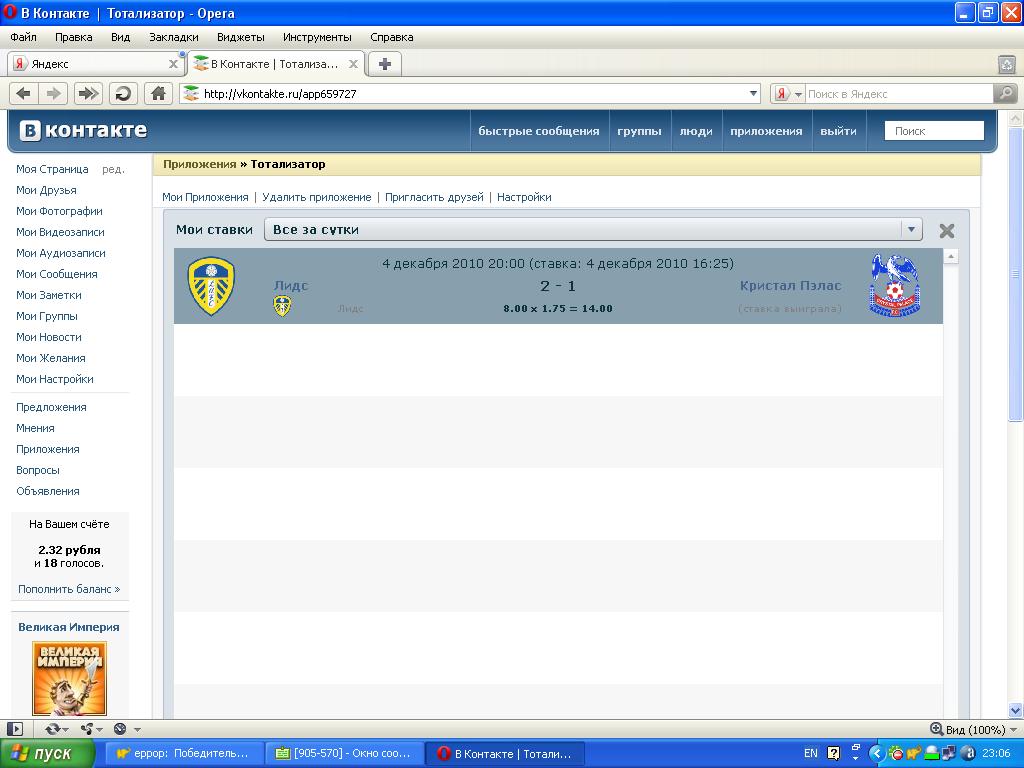Image resolution: width=1024 pixels, height=768 pixels.
Task: Click the address bar URL field
Action: 470,93
